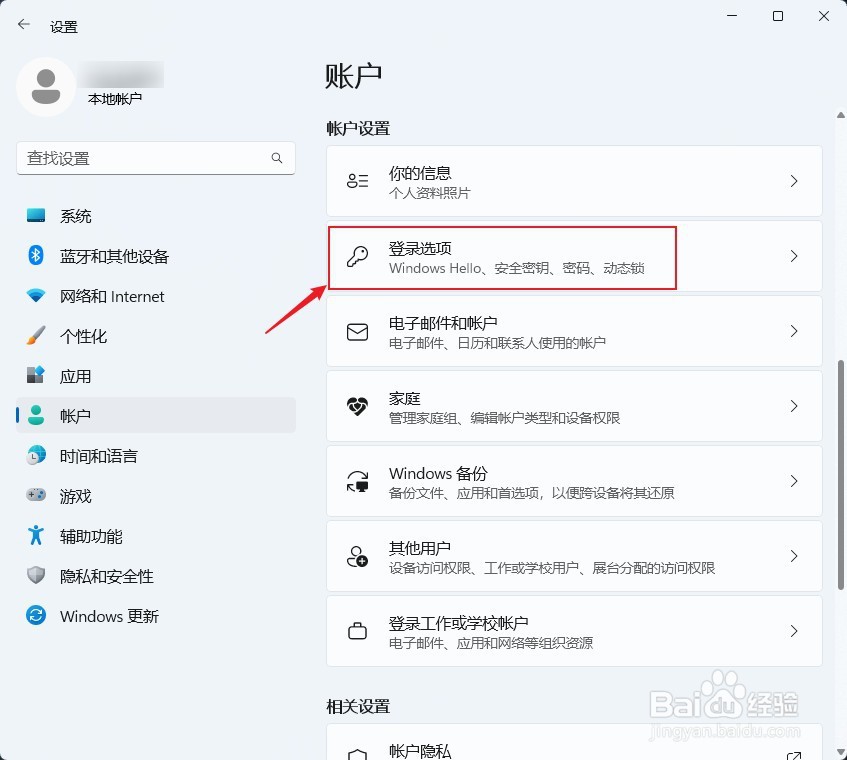Click the chevron on 电子邮件和帐户 row

click(794, 331)
